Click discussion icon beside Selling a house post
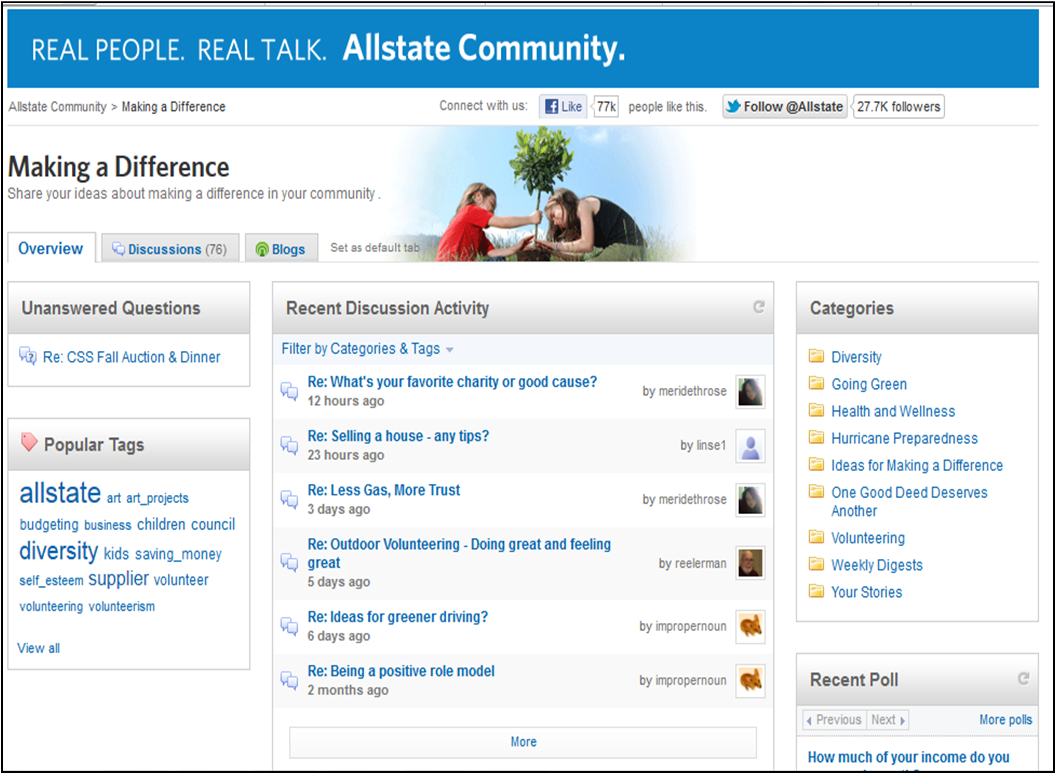Image resolution: width=1056 pixels, height=774 pixels. click(x=290, y=445)
